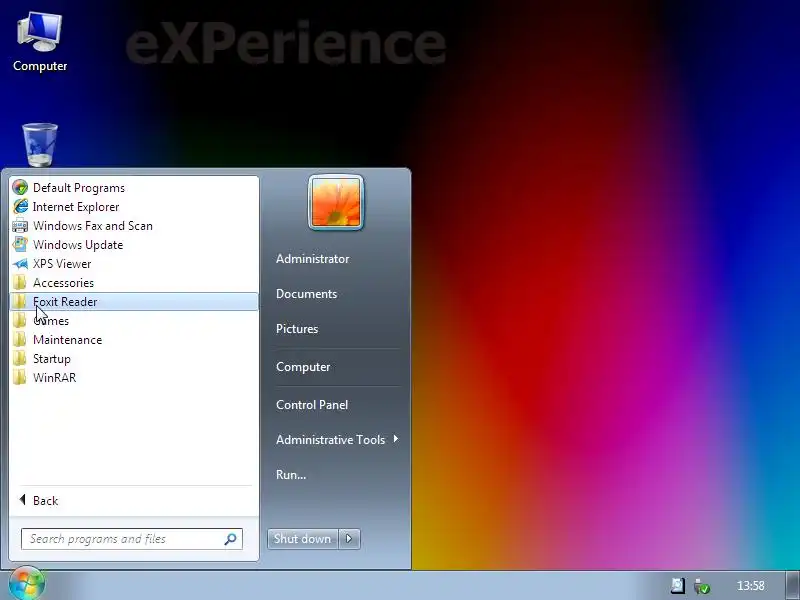Open the Computer desktop icon

point(40,42)
